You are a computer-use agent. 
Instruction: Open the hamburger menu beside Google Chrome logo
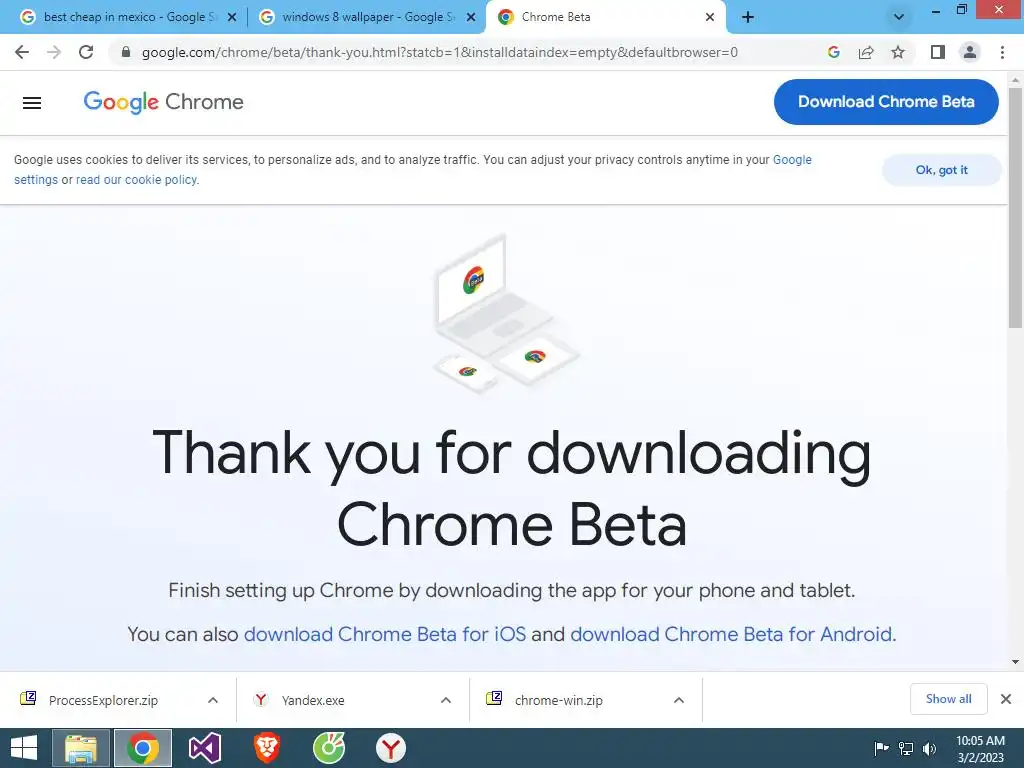(31, 103)
